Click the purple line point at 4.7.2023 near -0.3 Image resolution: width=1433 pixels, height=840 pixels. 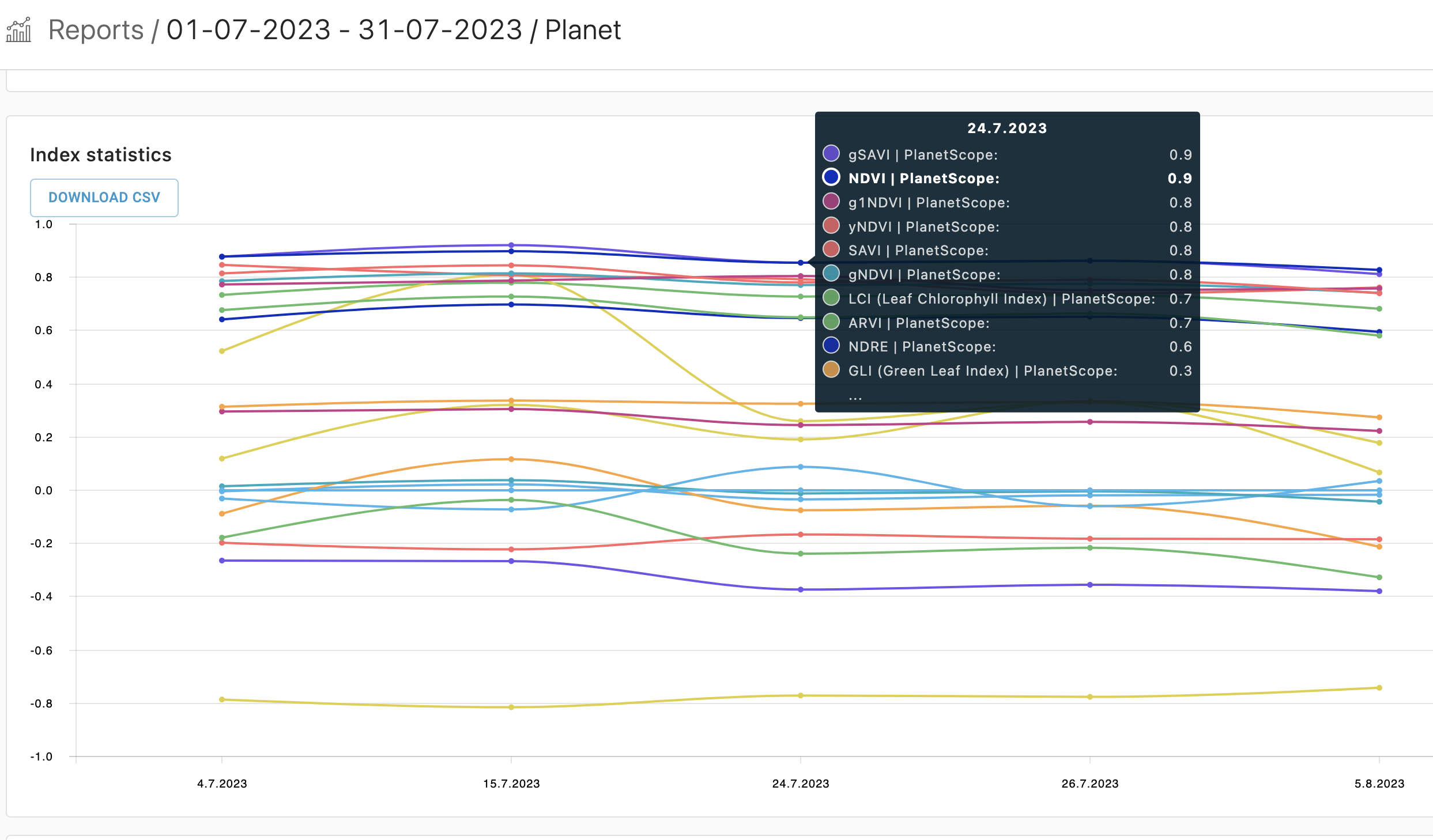222,561
